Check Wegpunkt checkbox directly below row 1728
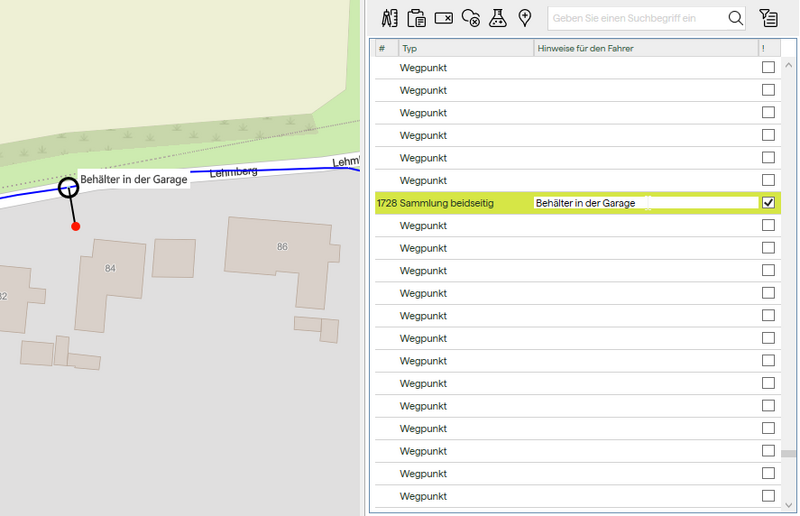 [x=768, y=225]
